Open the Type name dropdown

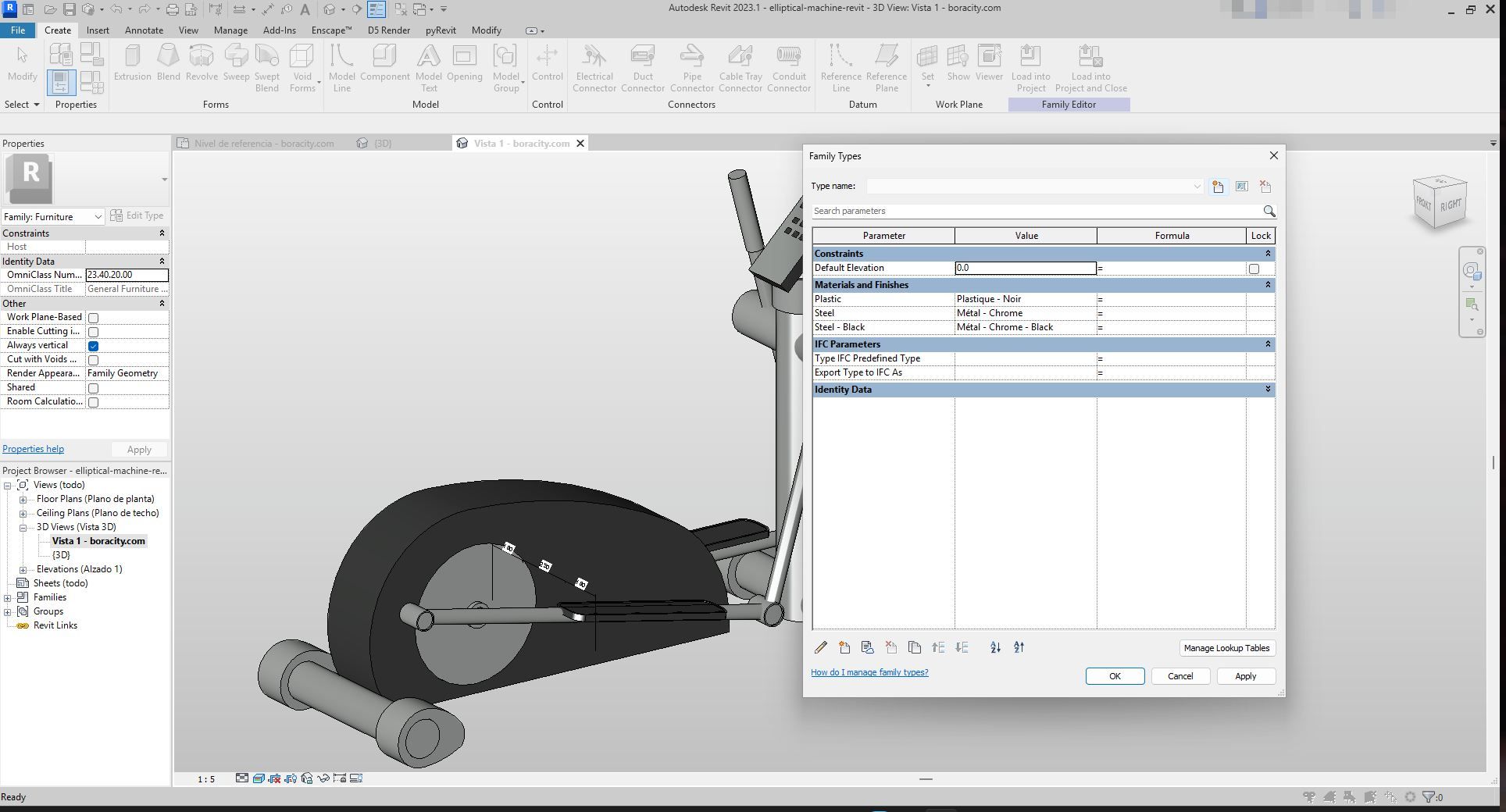(x=1196, y=187)
